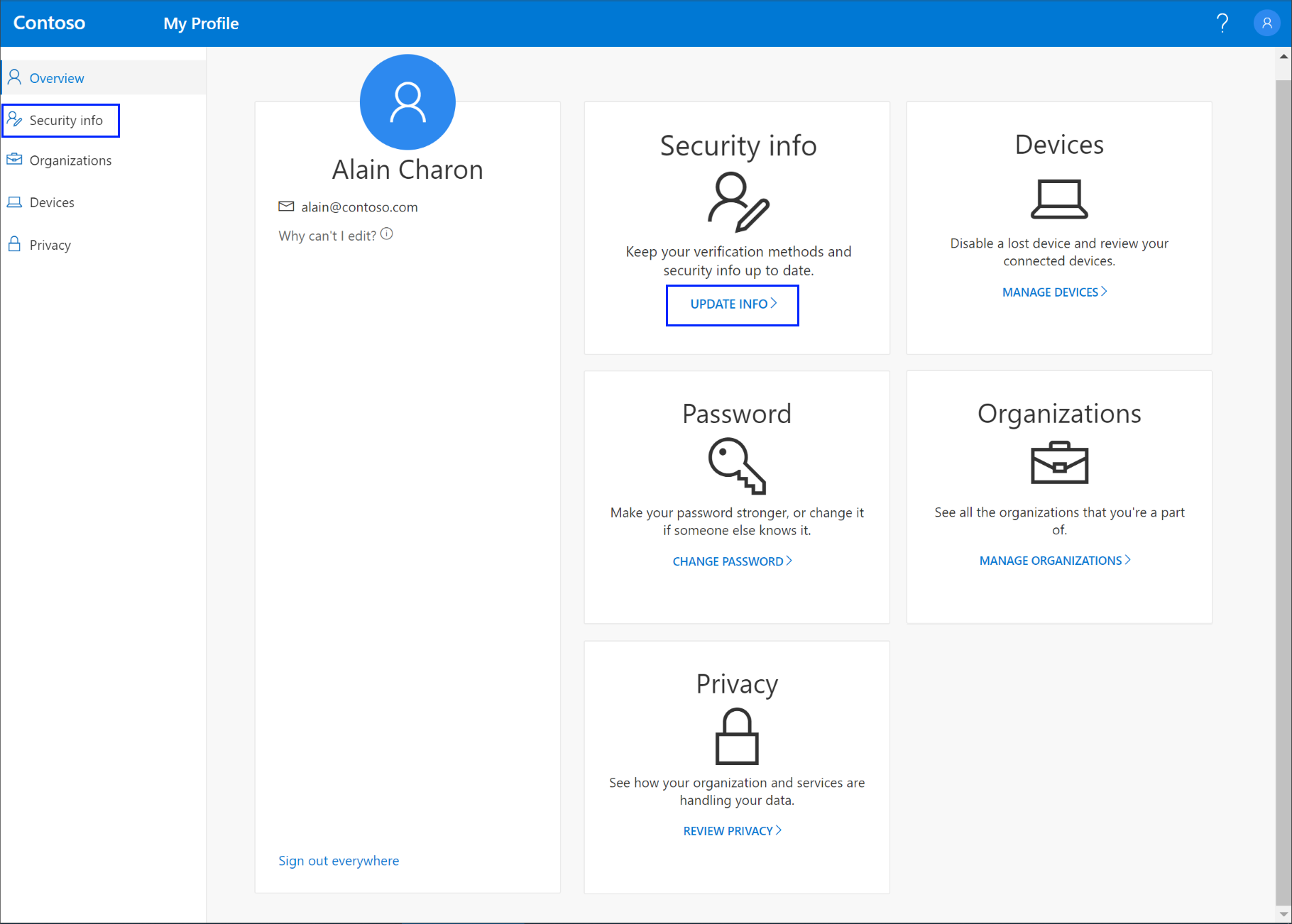Click the key icon on the Password card

tap(737, 466)
